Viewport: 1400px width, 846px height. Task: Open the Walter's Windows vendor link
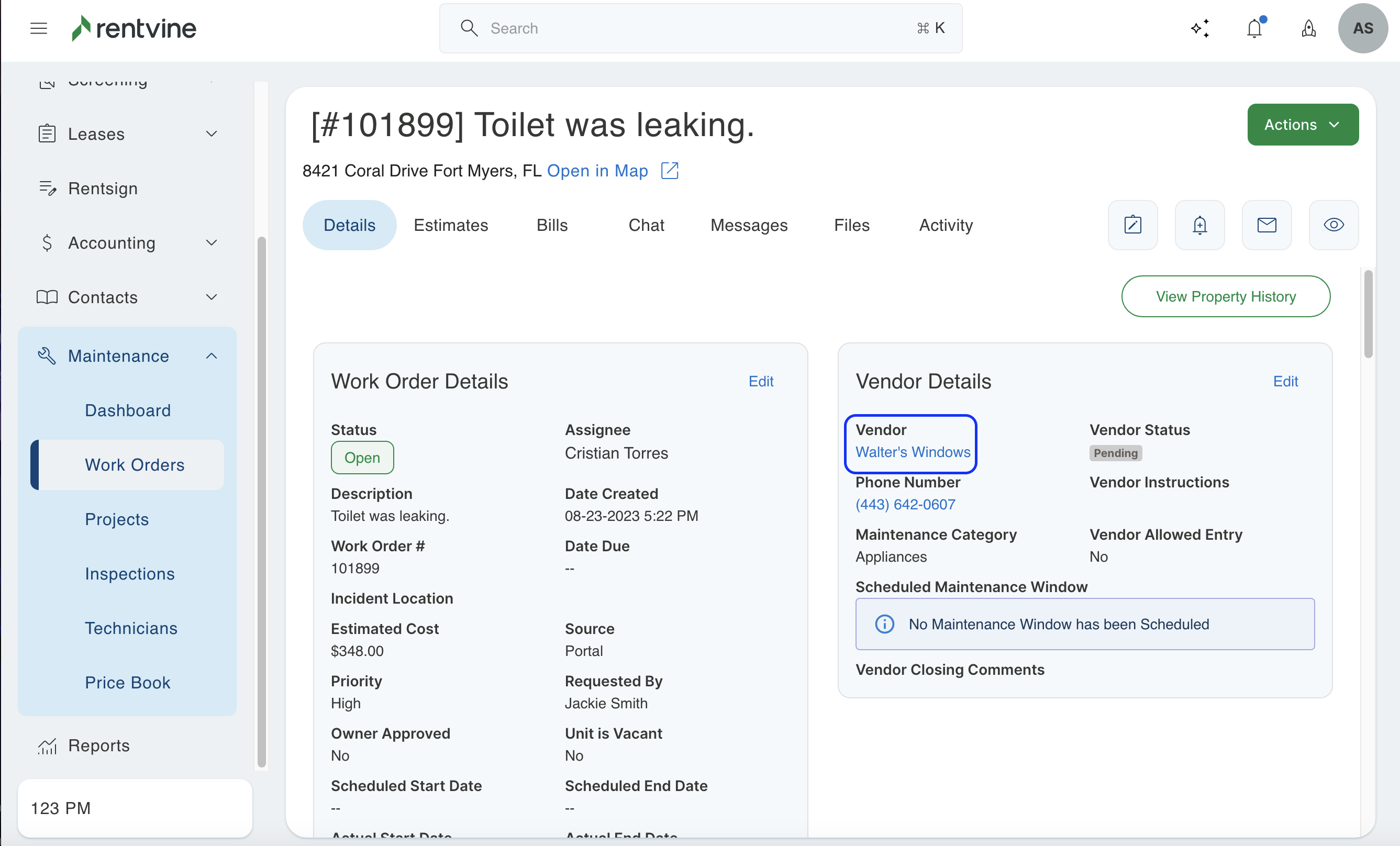tap(913, 452)
